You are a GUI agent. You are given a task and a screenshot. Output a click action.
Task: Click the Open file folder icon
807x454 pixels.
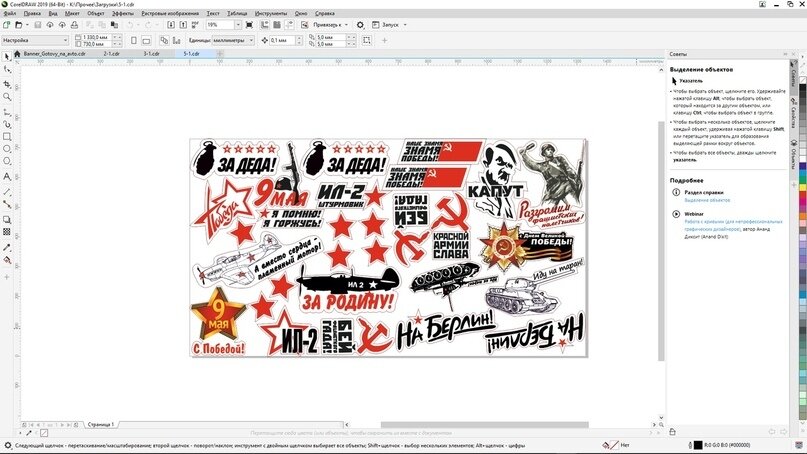click(x=19, y=25)
